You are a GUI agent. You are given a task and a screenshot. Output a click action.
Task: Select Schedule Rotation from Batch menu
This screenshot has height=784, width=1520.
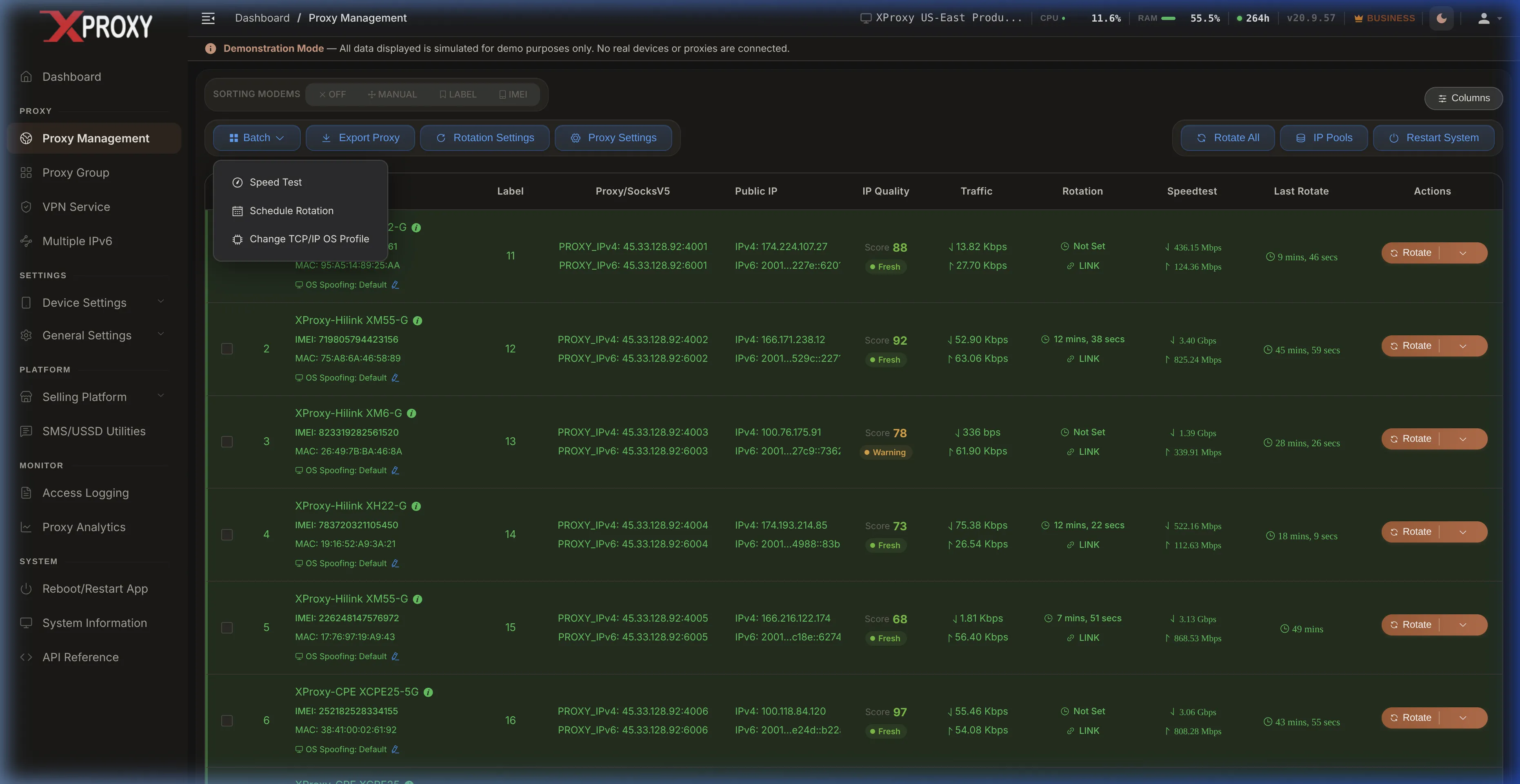[300, 211]
